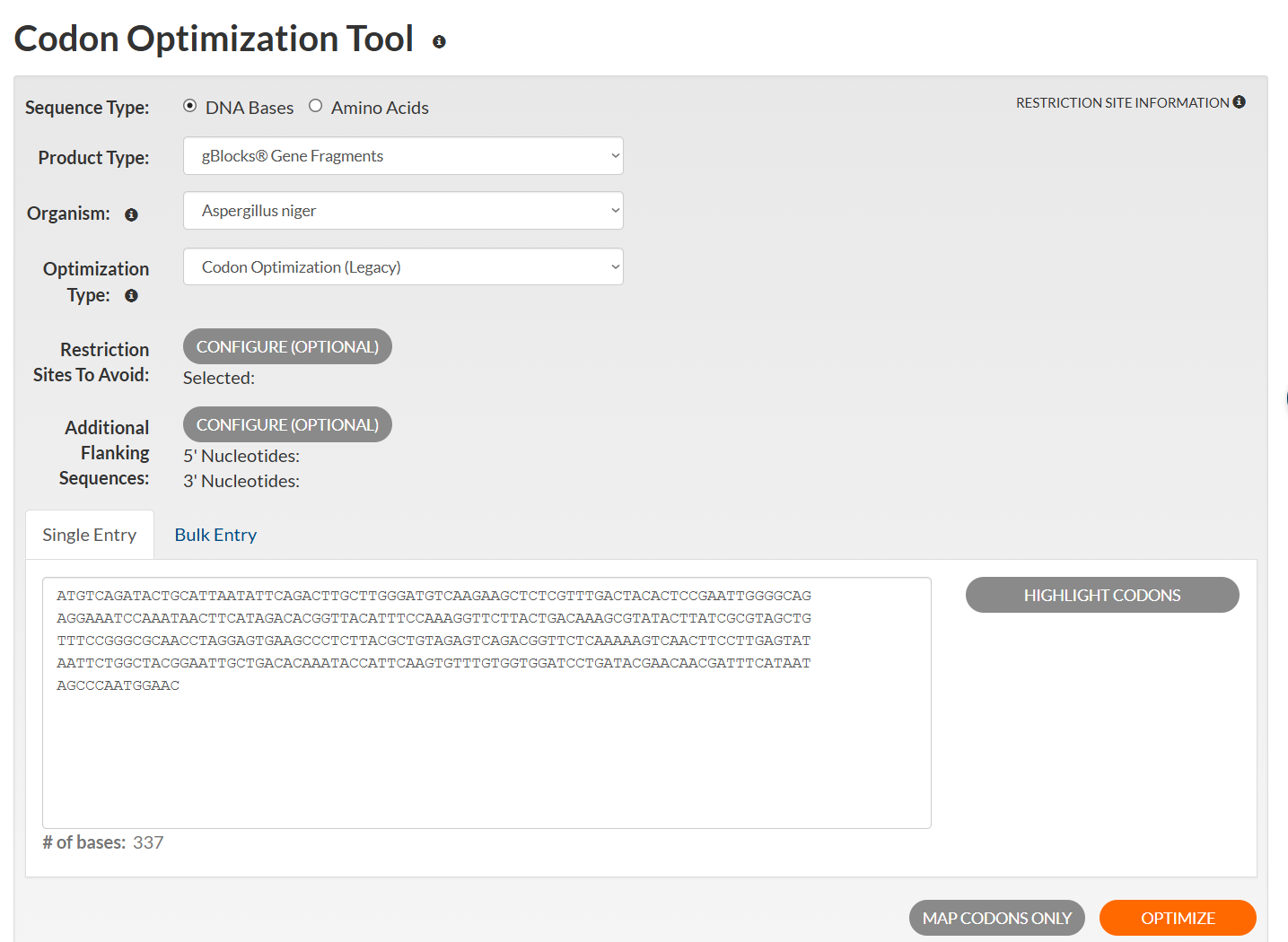Select the DNA Bases radio button

[190, 106]
